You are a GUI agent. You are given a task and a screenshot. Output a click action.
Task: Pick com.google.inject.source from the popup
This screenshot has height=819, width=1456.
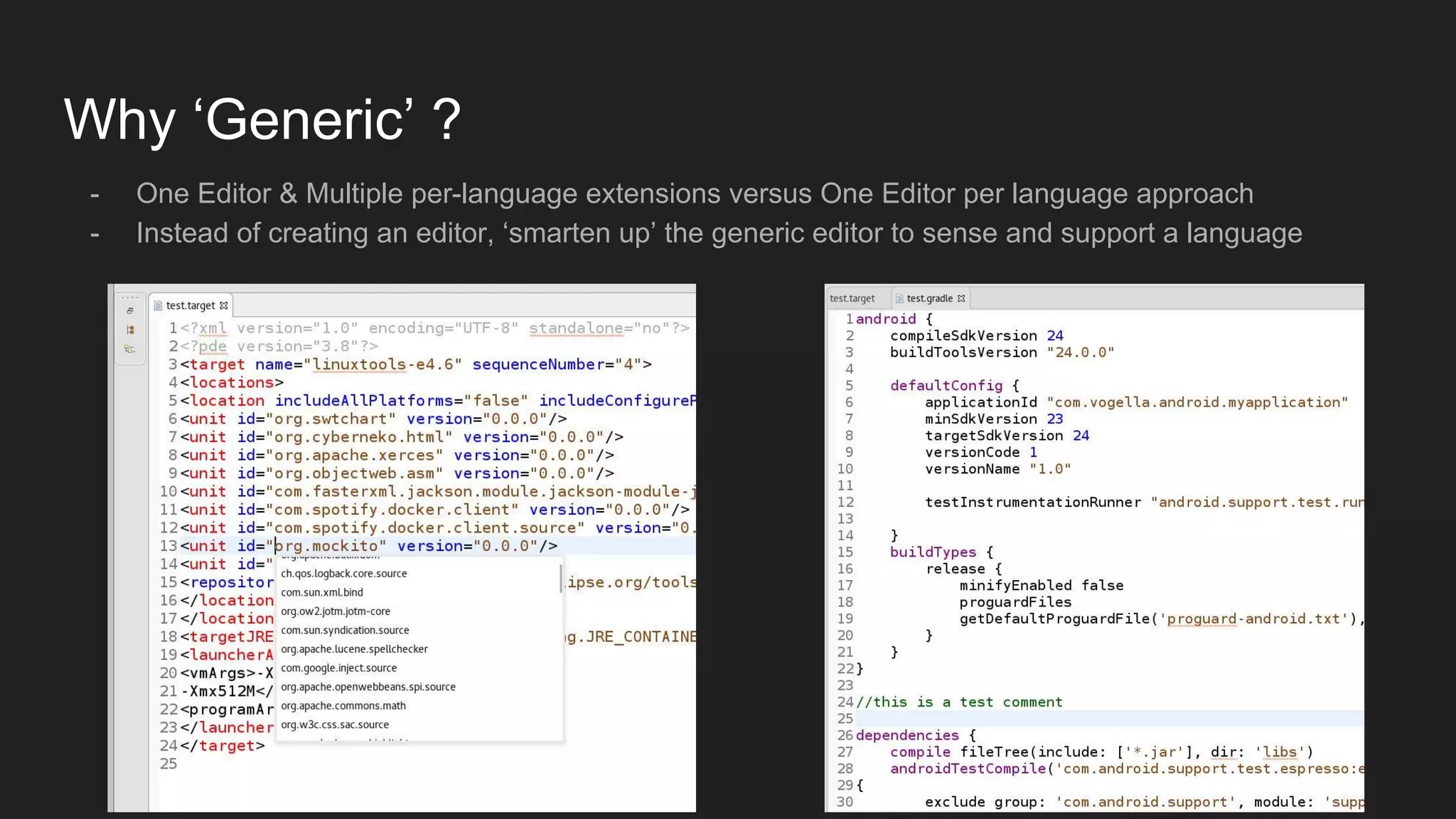click(339, 668)
